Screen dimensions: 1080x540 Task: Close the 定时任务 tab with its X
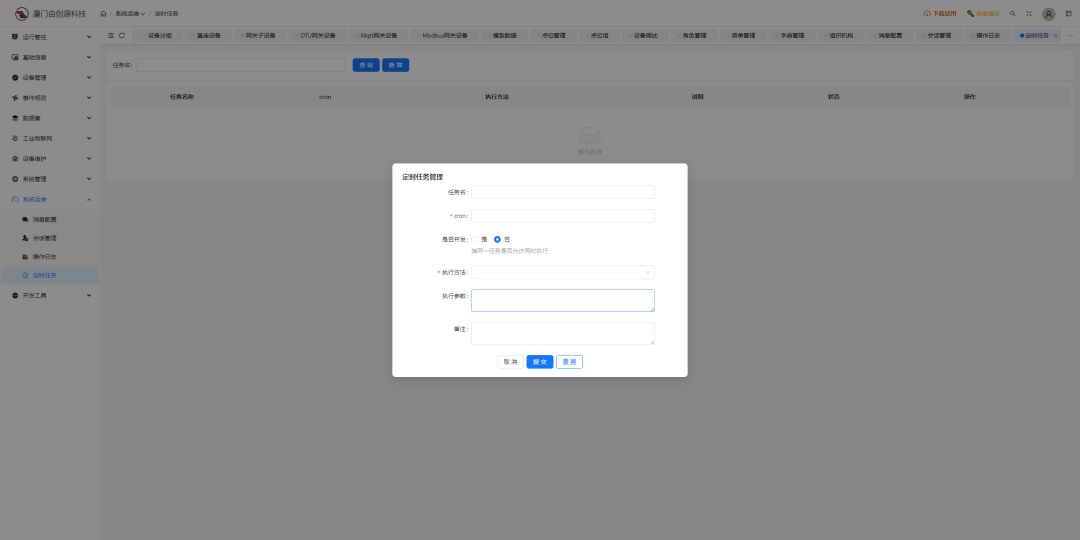pos(1056,35)
